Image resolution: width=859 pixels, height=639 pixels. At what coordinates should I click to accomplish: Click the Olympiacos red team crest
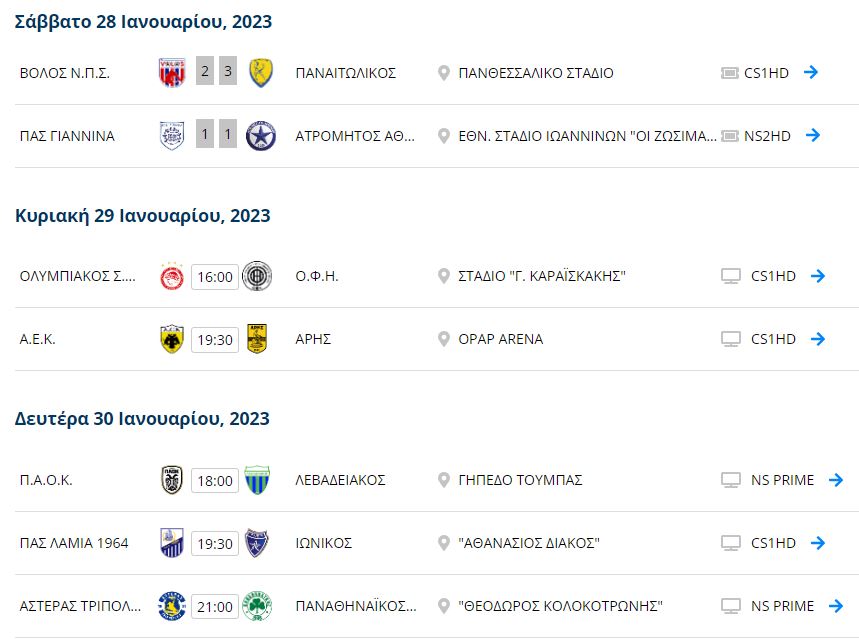click(x=171, y=276)
